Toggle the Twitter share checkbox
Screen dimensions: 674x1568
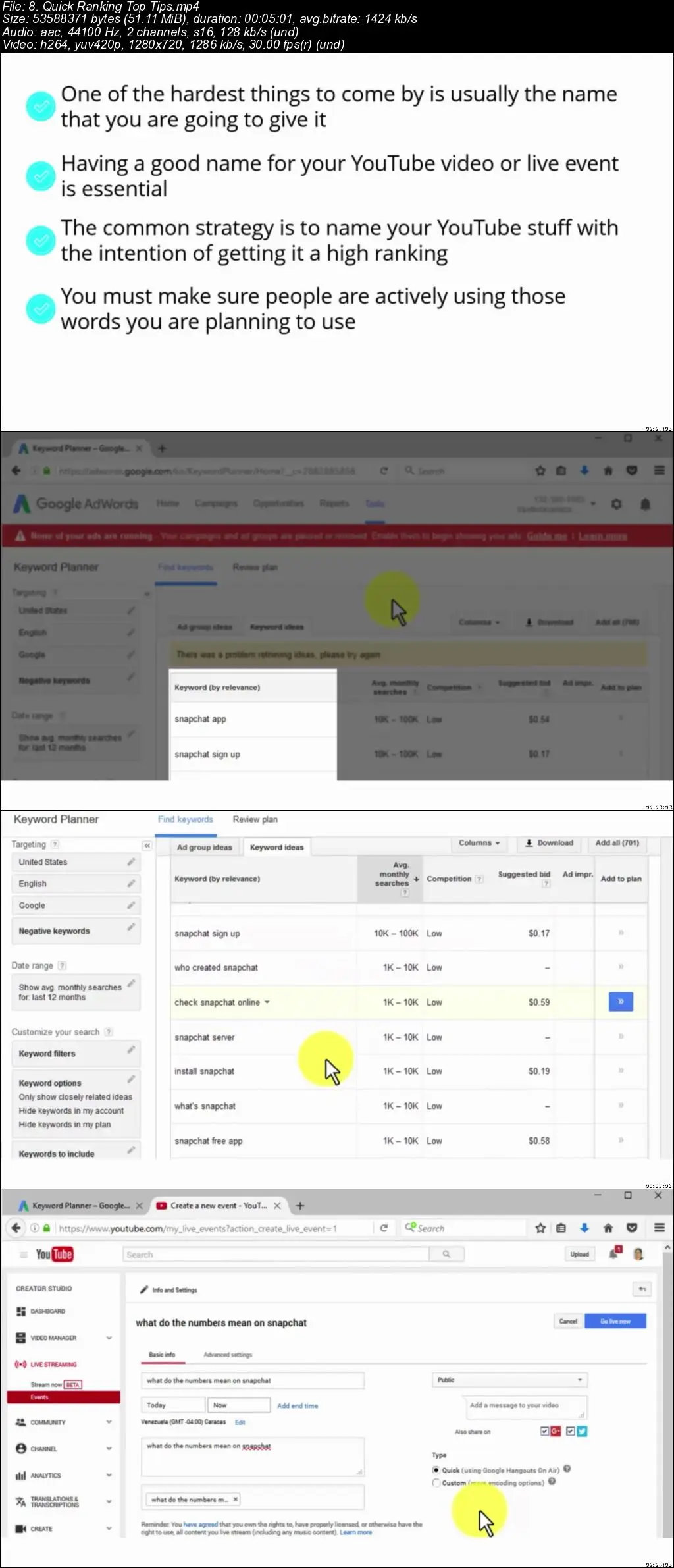click(570, 1431)
